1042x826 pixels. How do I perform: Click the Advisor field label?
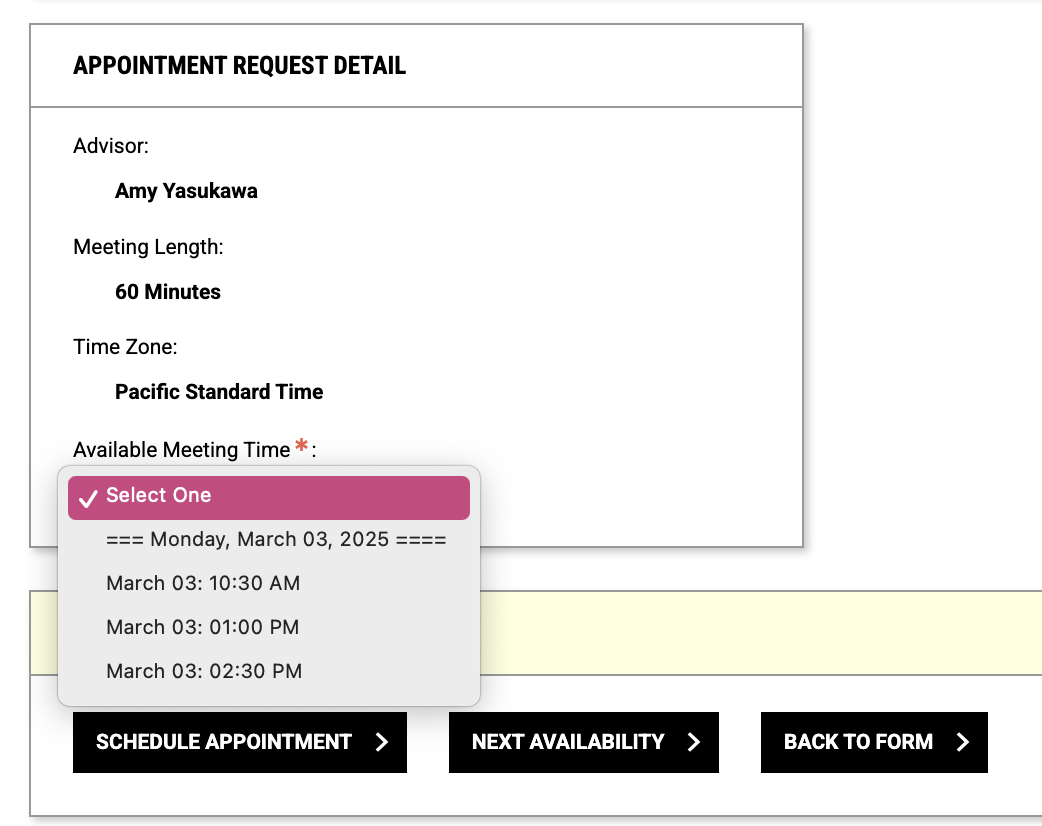pyautogui.click(x=111, y=146)
